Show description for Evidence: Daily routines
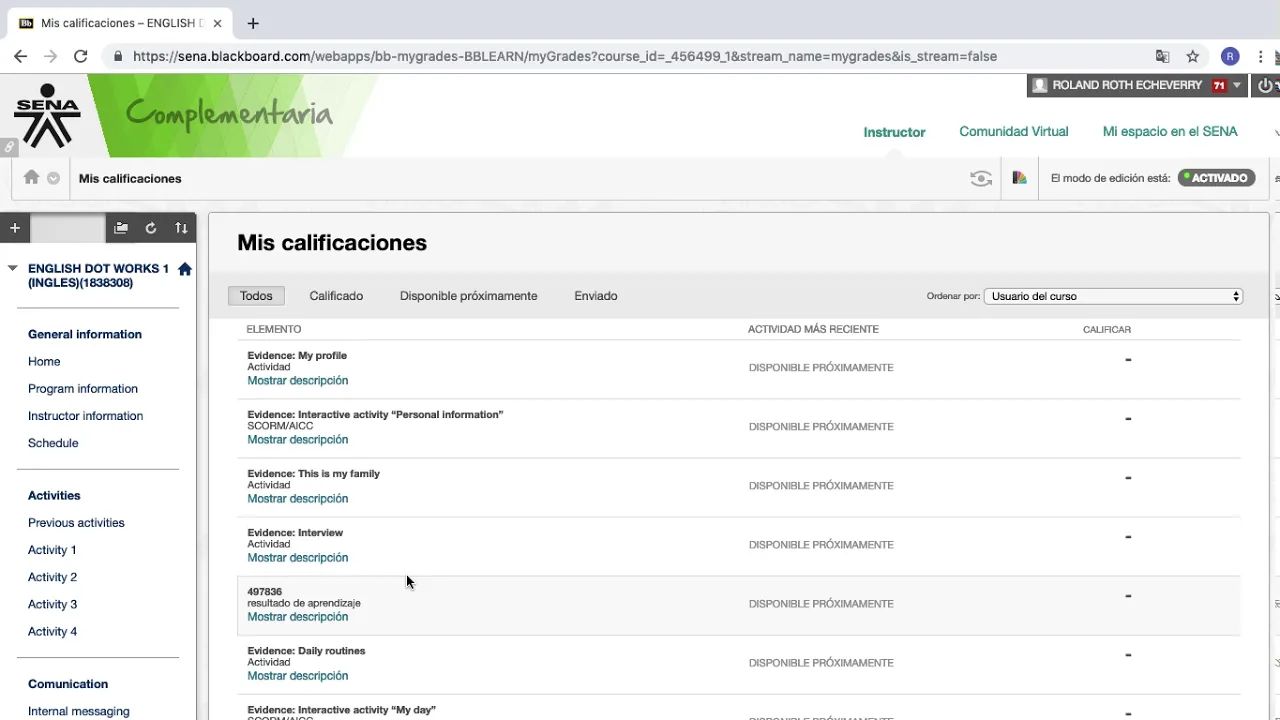Viewport: 1280px width, 720px height. click(297, 676)
